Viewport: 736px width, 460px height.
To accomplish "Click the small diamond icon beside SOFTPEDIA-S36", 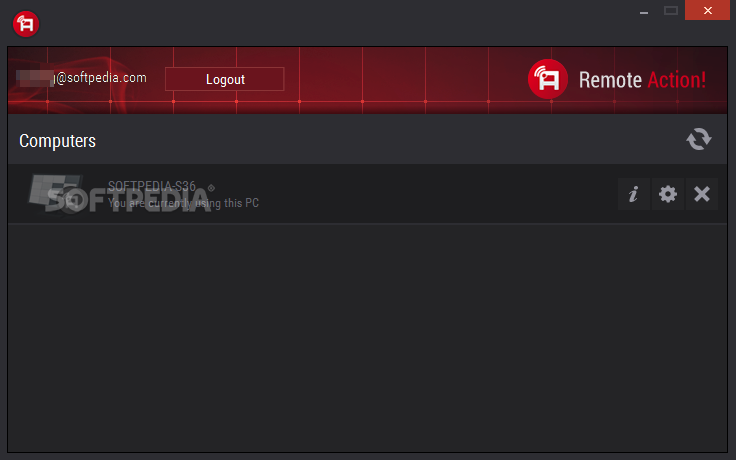I will [x=211, y=188].
